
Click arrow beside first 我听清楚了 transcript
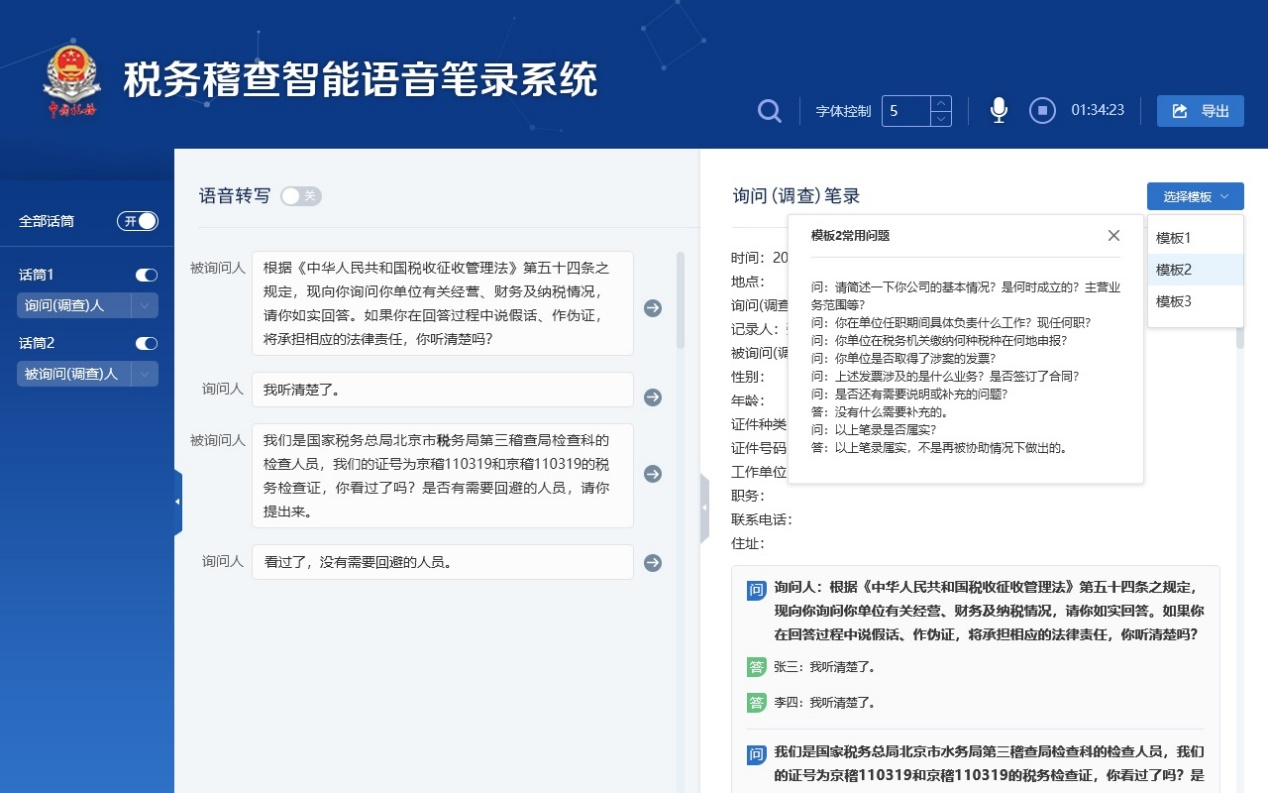point(653,397)
